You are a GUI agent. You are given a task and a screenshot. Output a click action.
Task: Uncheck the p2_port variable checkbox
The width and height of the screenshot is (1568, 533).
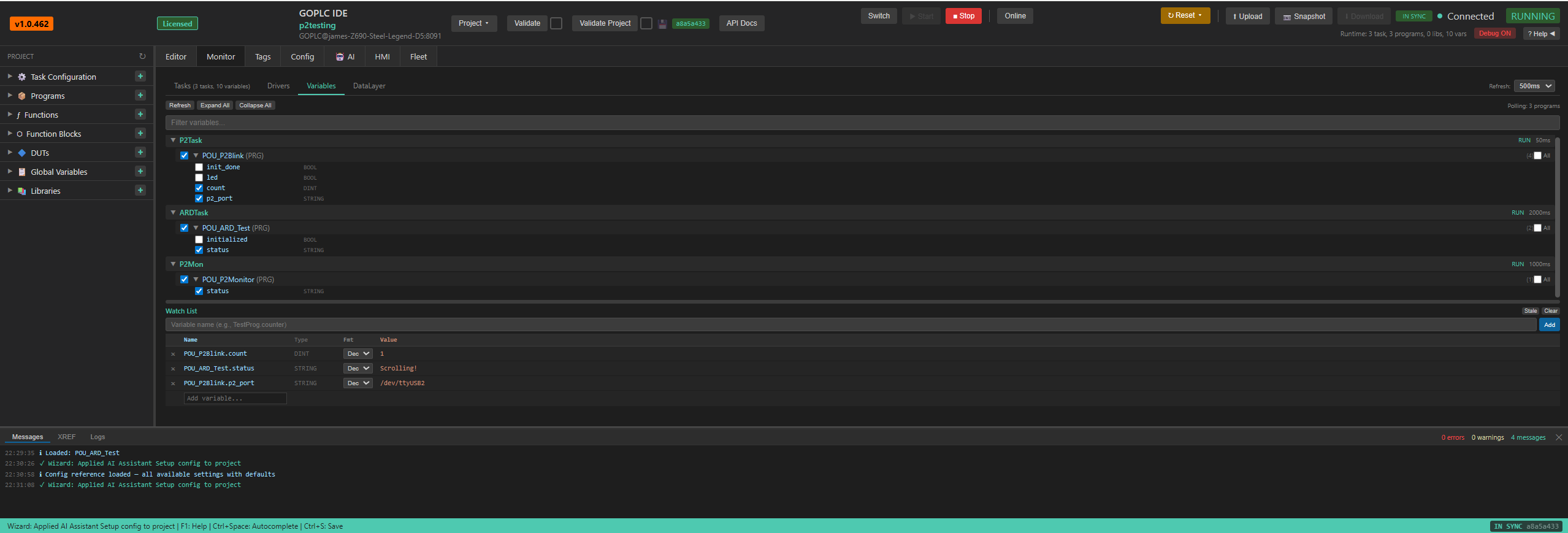click(199, 199)
